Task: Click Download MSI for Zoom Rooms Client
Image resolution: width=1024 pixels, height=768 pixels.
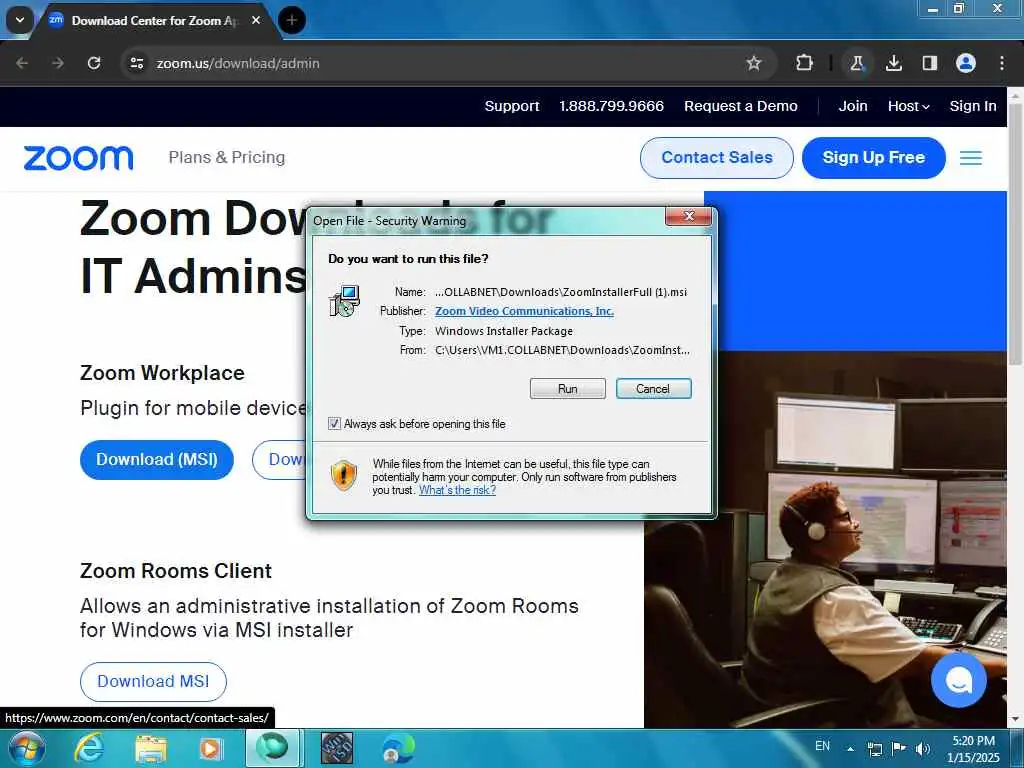Action: click(x=153, y=682)
